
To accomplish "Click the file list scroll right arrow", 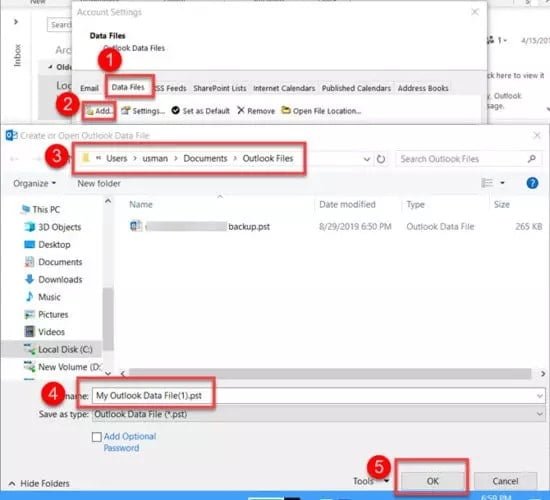I will pos(543,374).
